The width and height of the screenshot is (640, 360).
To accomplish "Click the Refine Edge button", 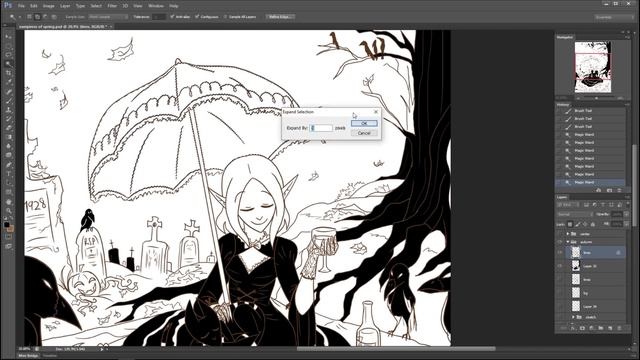I will click(280, 17).
